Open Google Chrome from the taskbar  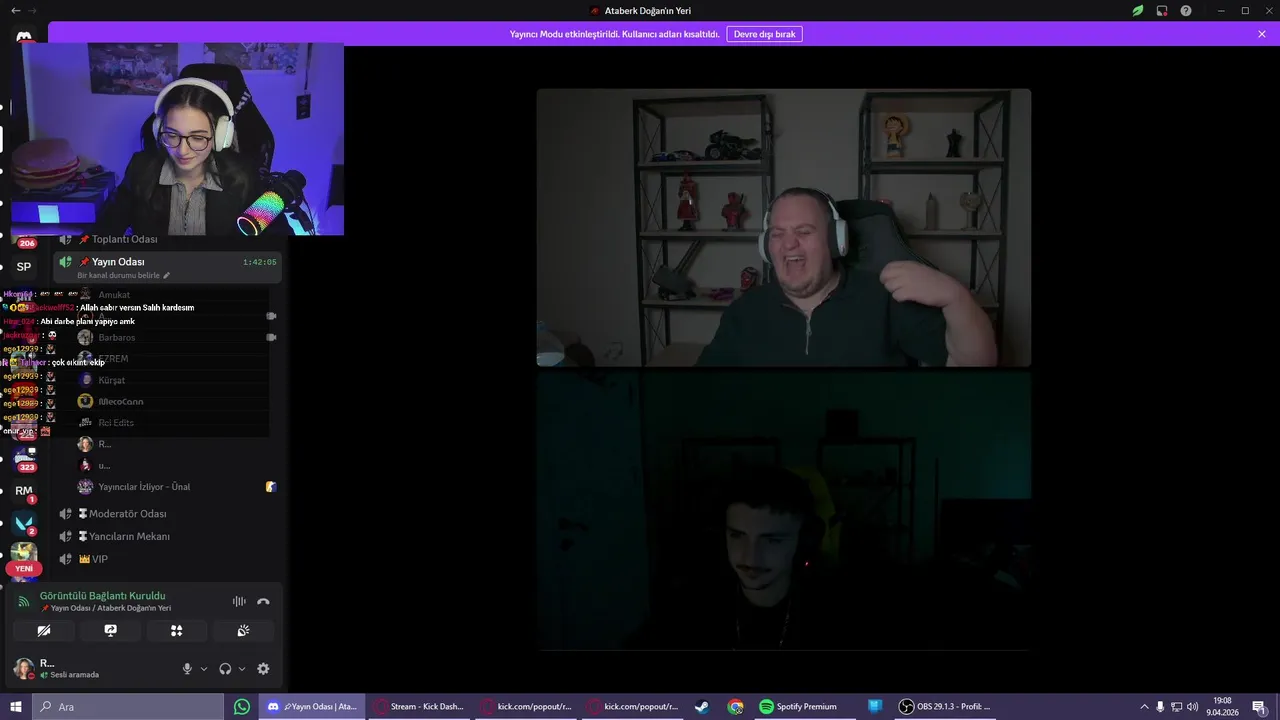[x=736, y=707]
